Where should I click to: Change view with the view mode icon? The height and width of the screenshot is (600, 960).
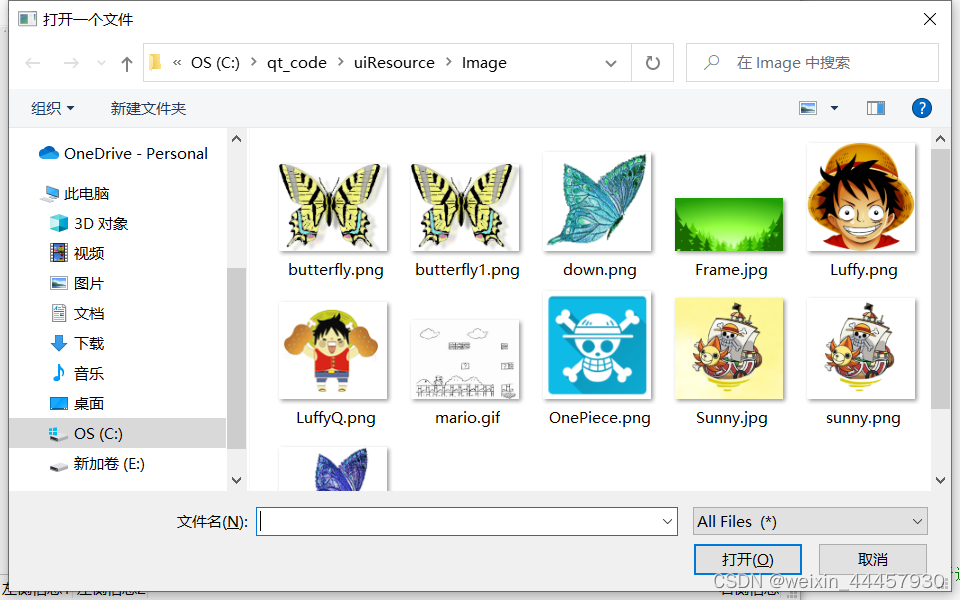pos(808,108)
